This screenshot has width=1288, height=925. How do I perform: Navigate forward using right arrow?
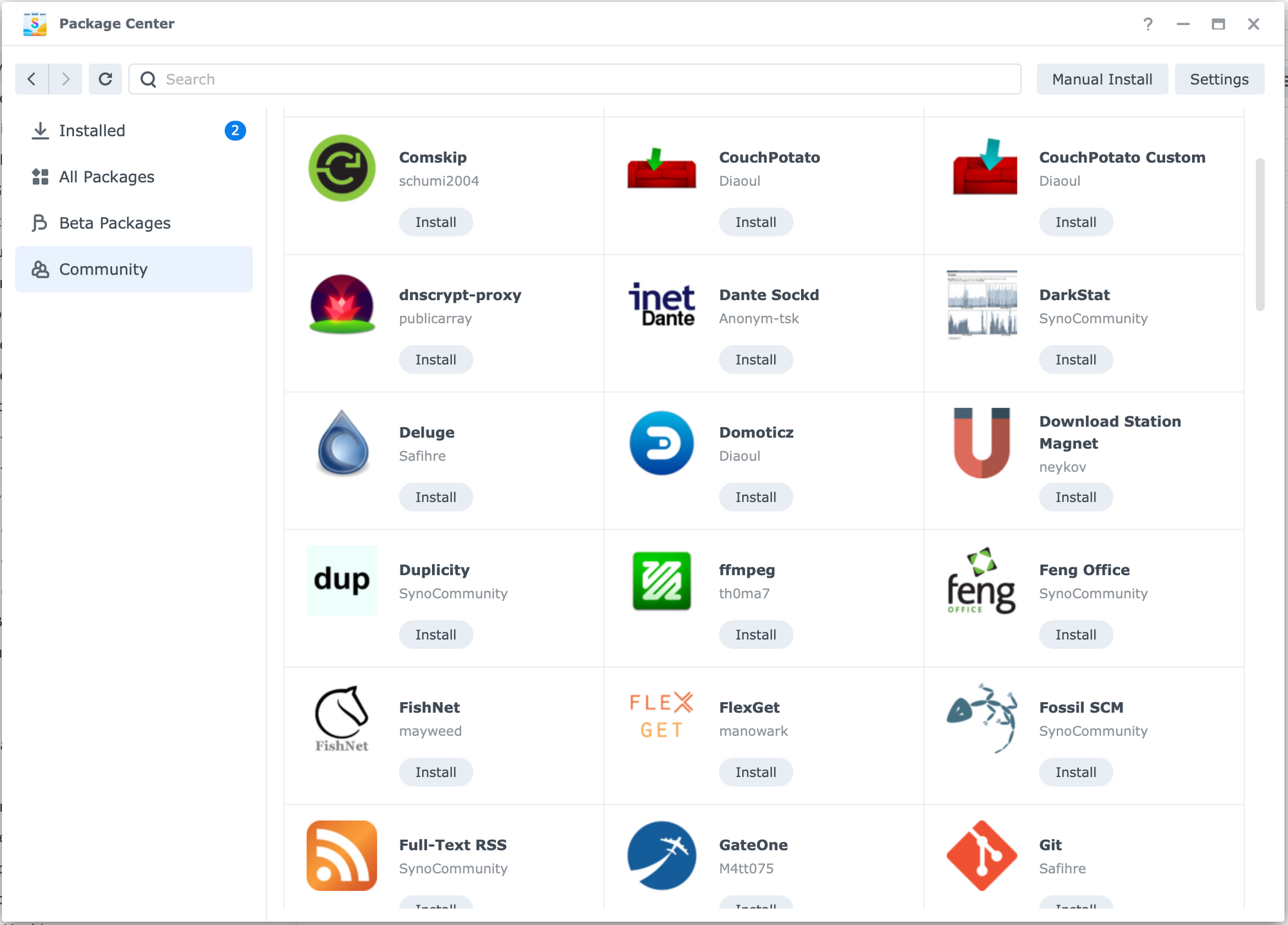[x=66, y=79]
